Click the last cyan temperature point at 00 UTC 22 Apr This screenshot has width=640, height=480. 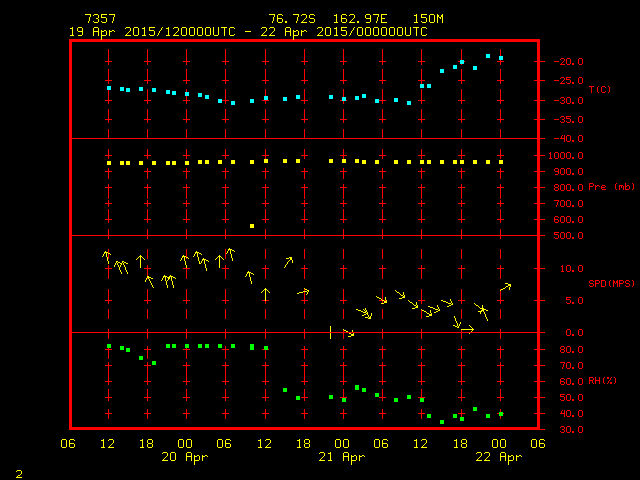point(501,58)
